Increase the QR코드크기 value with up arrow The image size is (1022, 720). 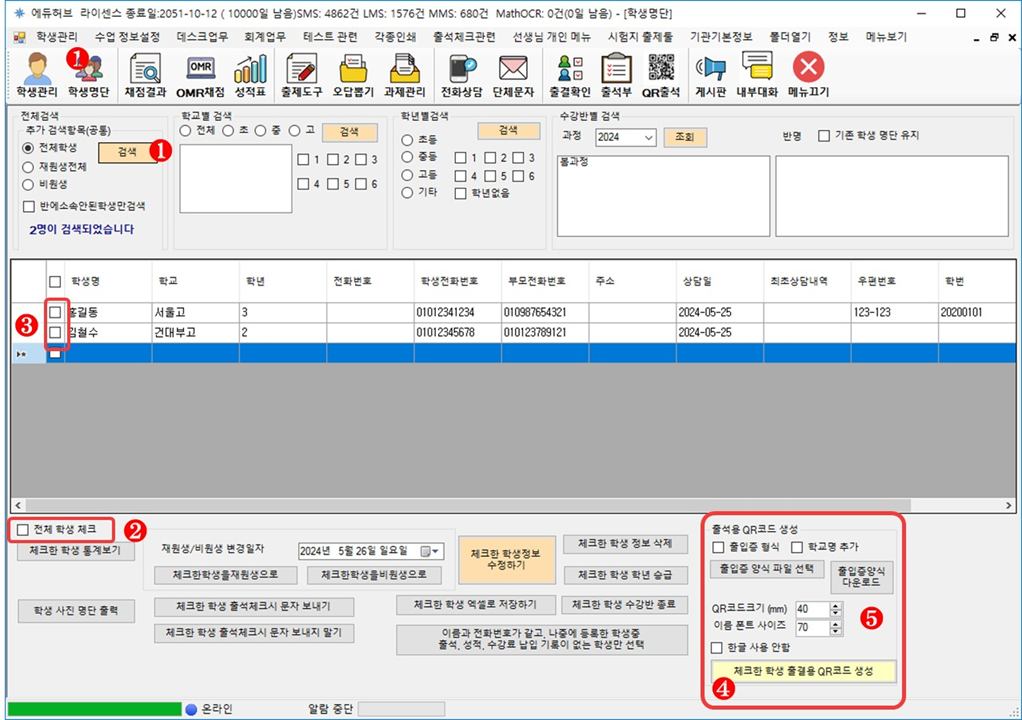tap(836, 605)
